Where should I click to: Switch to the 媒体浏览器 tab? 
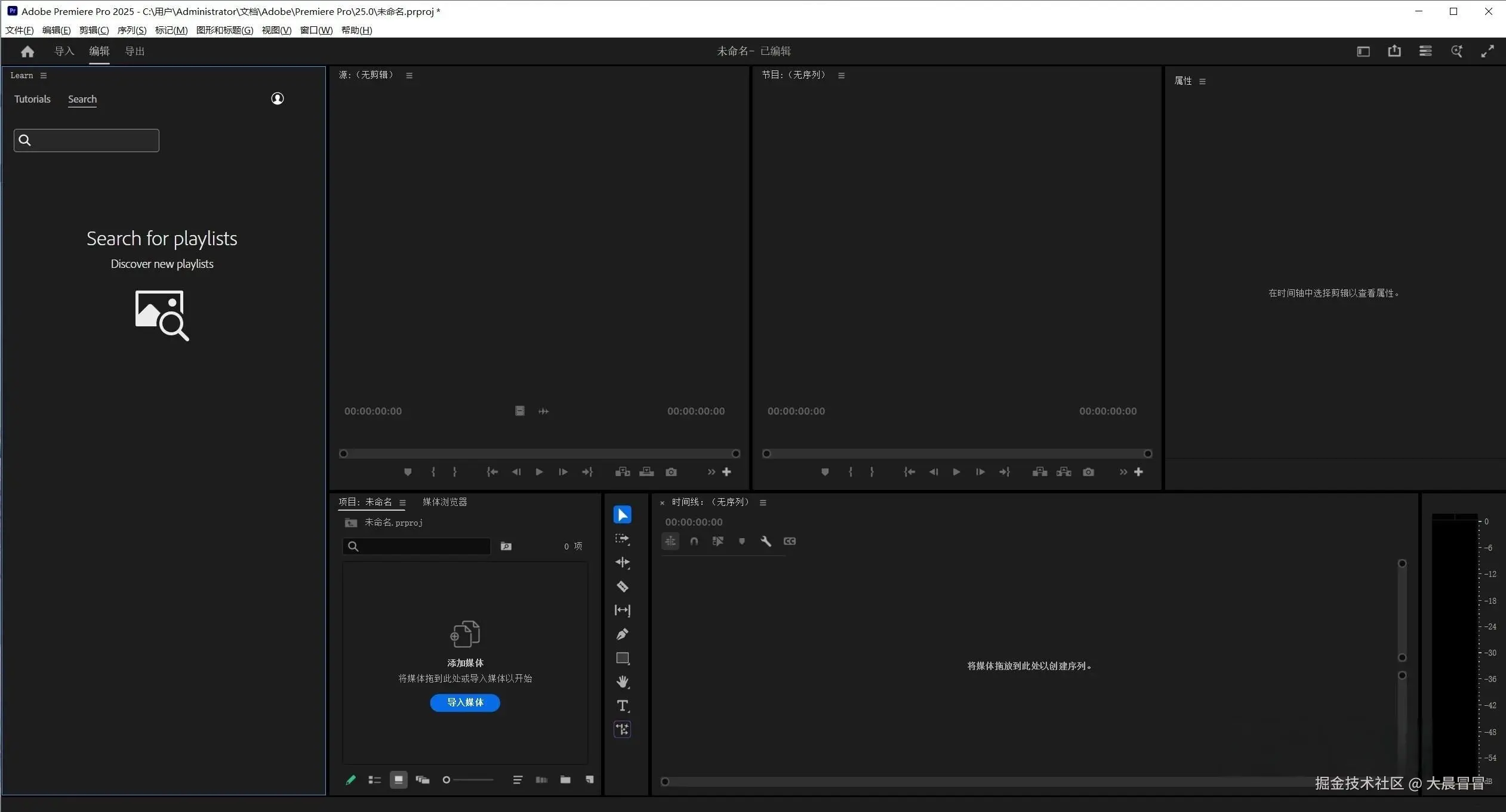[445, 502]
